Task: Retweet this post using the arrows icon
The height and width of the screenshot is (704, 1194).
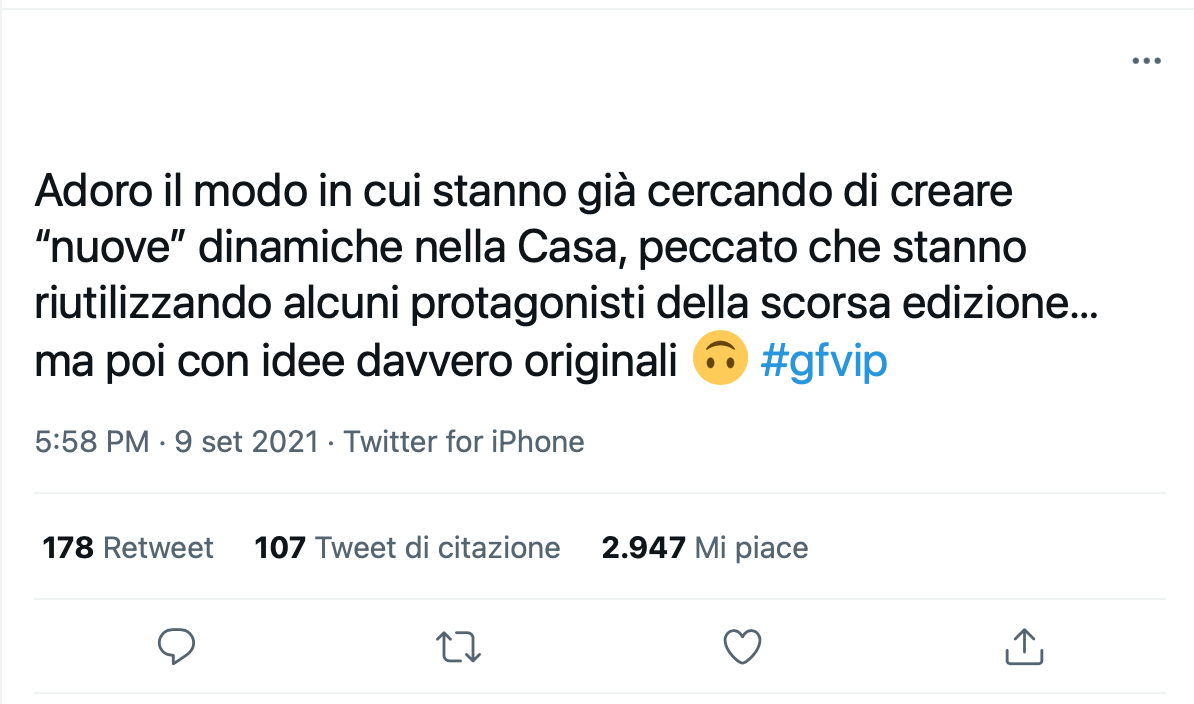Action: click(x=461, y=646)
